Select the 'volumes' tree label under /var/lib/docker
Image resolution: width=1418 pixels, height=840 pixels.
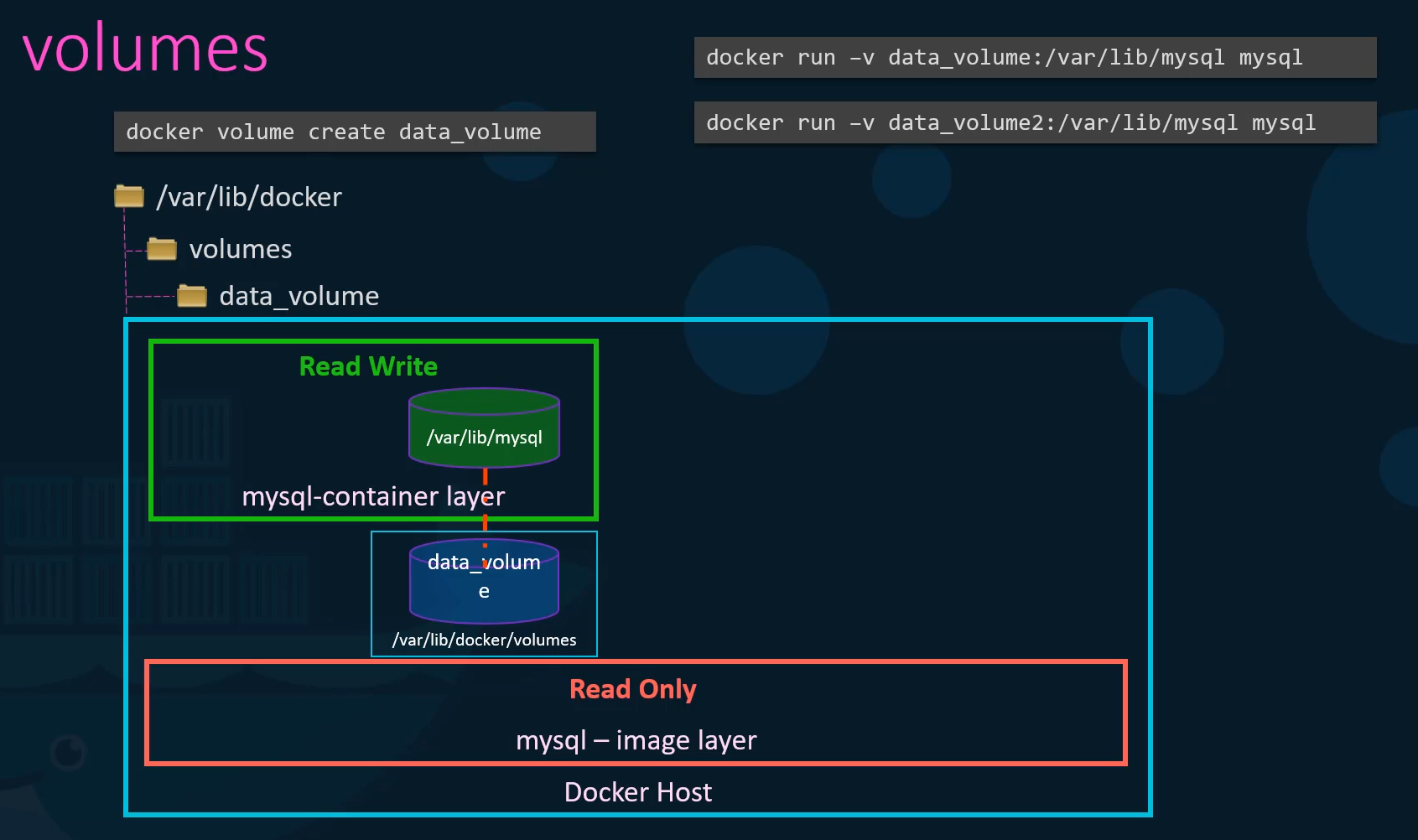point(241,249)
